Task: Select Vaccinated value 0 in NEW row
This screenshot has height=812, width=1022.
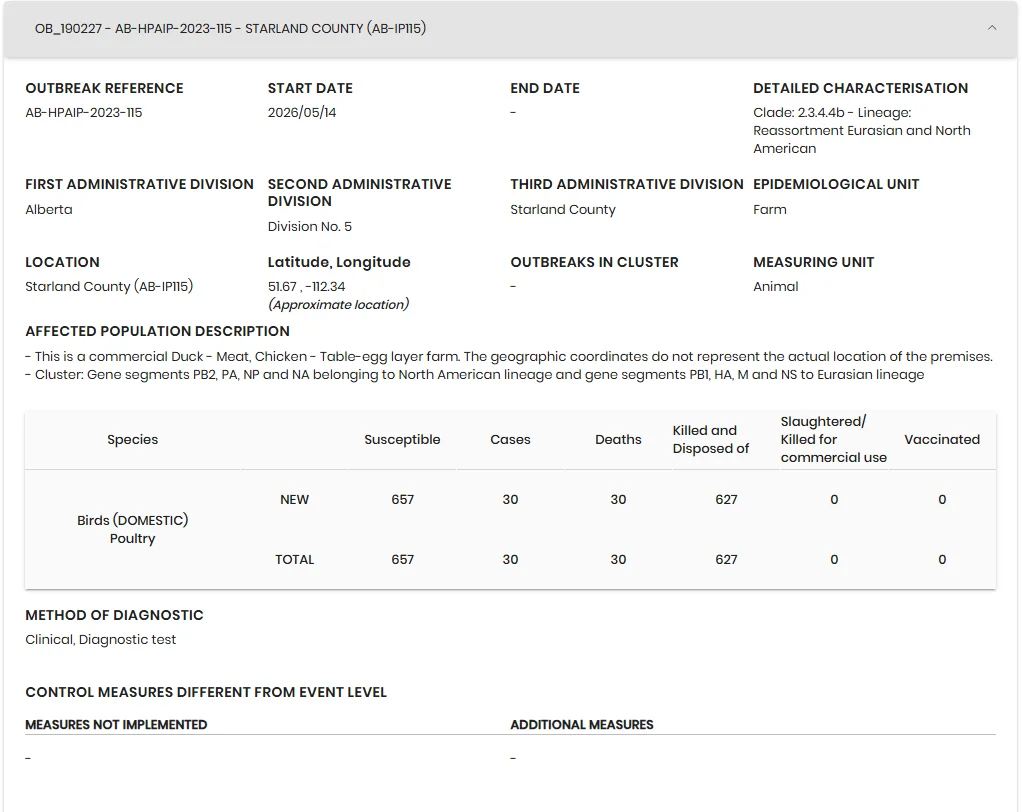Action: coord(942,500)
